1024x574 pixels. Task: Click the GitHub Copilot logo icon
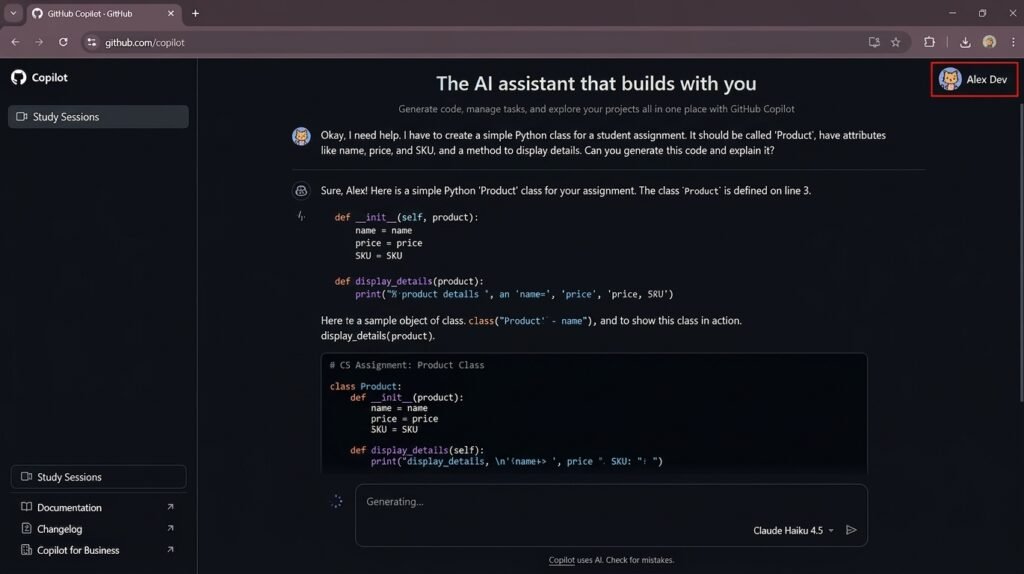18,77
